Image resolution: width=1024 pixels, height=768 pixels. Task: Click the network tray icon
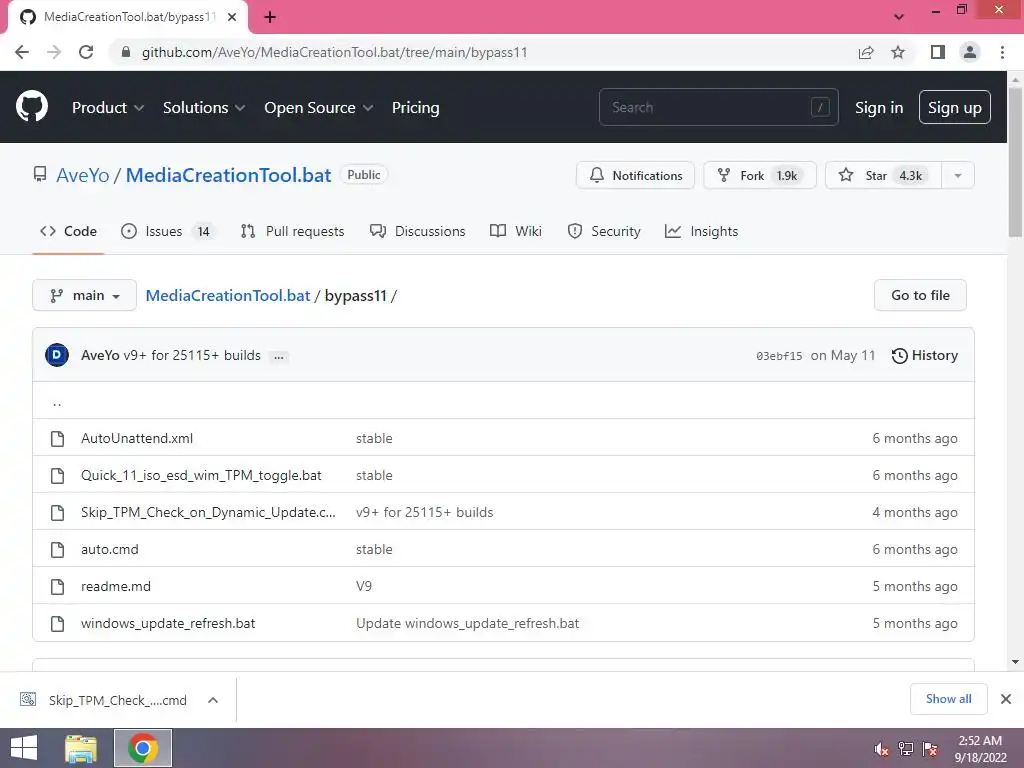[x=906, y=749]
